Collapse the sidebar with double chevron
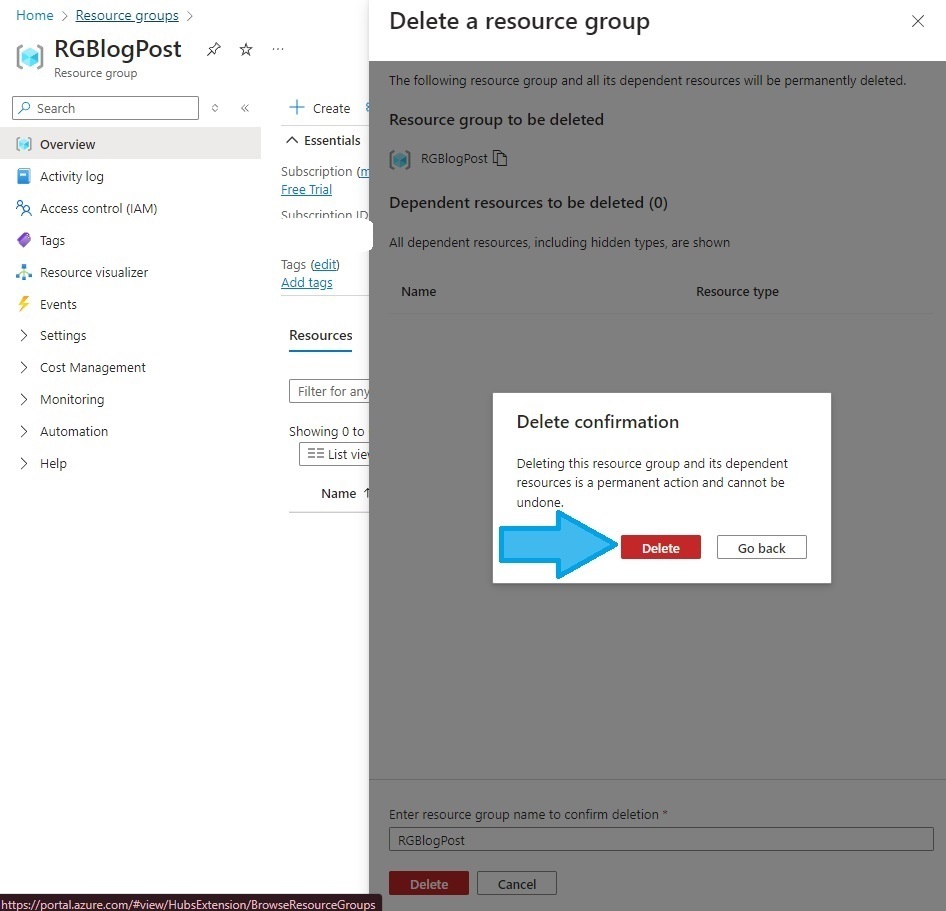Viewport: 946px width, 911px height. pos(245,108)
